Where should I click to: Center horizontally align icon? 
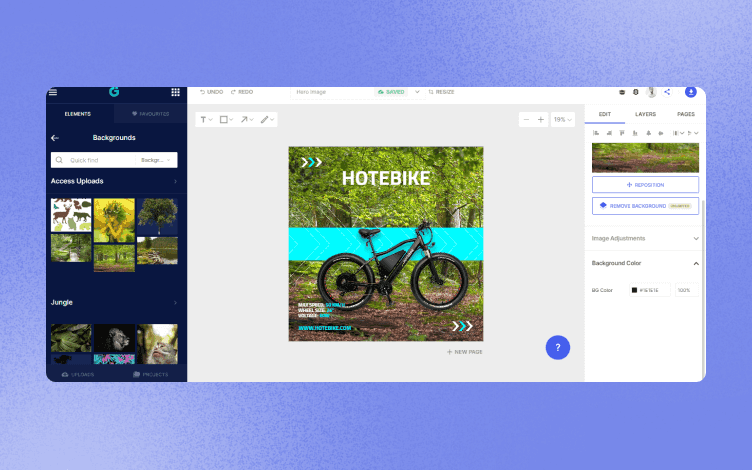pyautogui.click(x=648, y=133)
